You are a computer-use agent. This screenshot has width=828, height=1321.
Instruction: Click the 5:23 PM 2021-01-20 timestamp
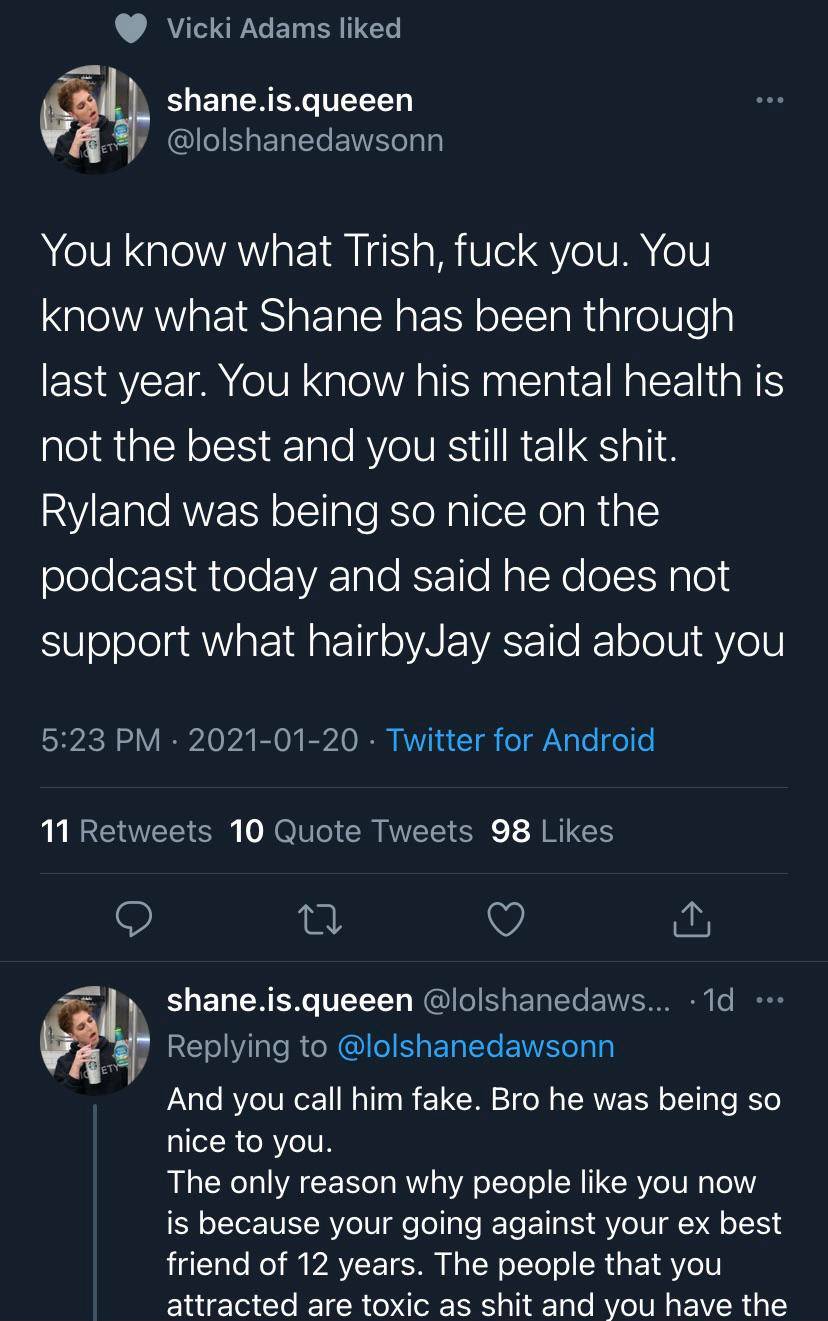coord(200,740)
